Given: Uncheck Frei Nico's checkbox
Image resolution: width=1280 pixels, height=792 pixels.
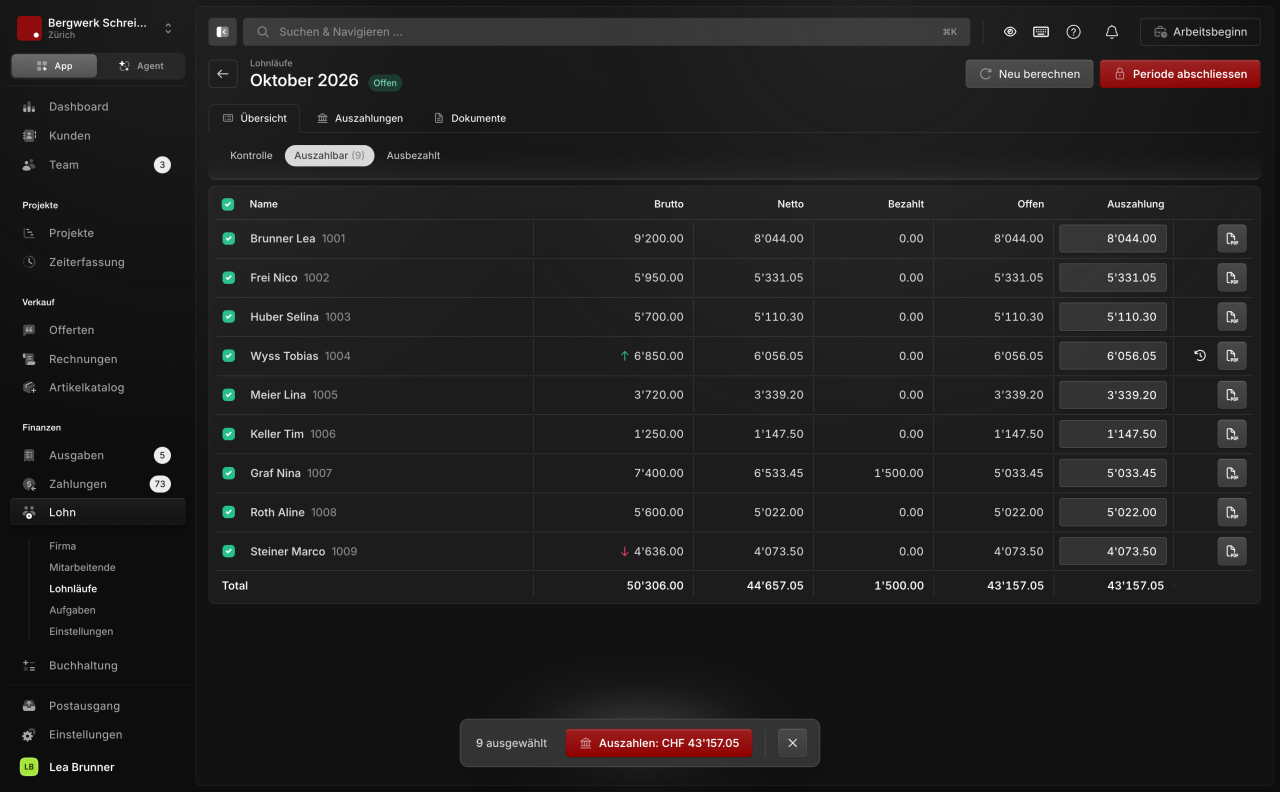Looking at the screenshot, I should coord(228,278).
